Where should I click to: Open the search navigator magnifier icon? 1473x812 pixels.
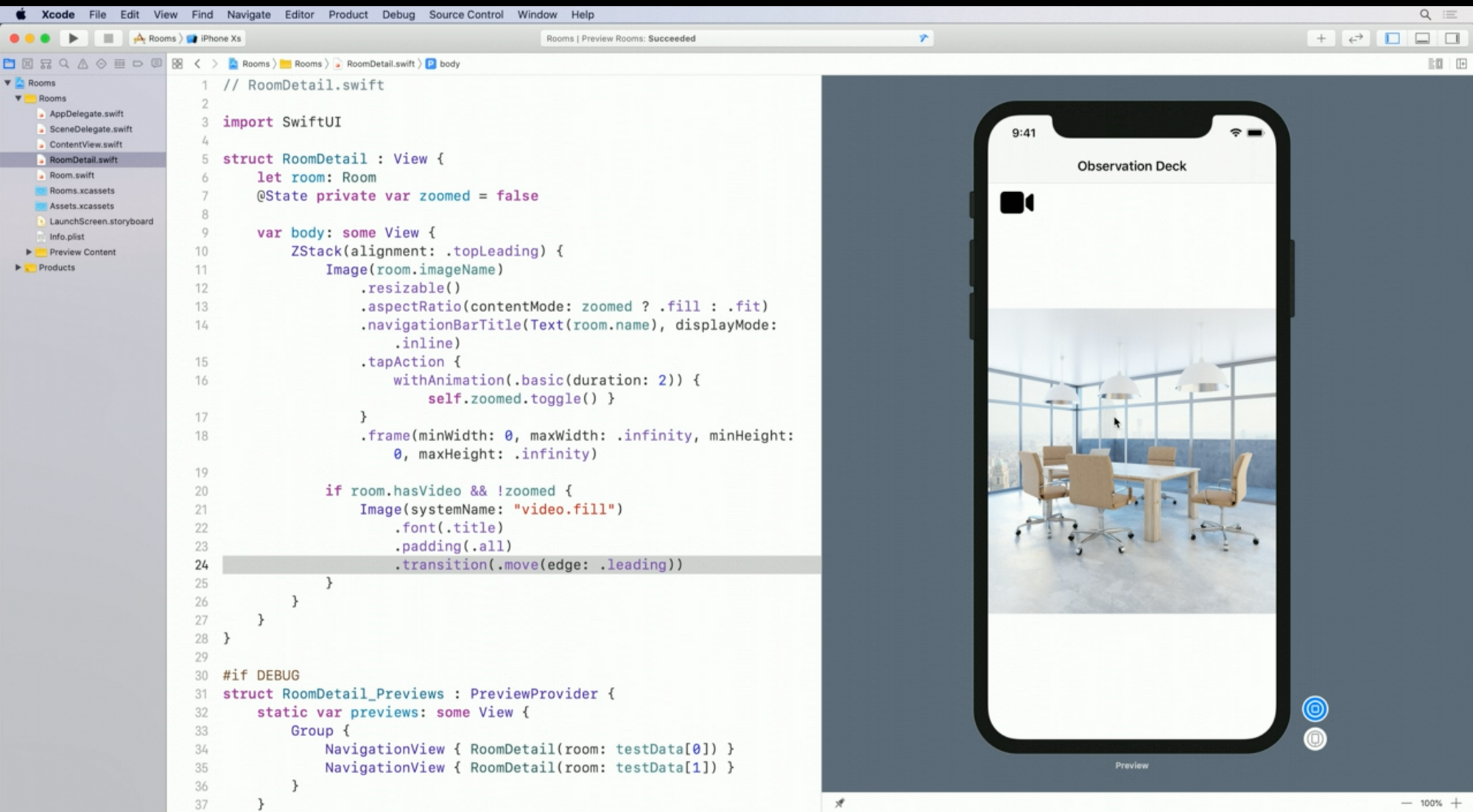coord(64,64)
